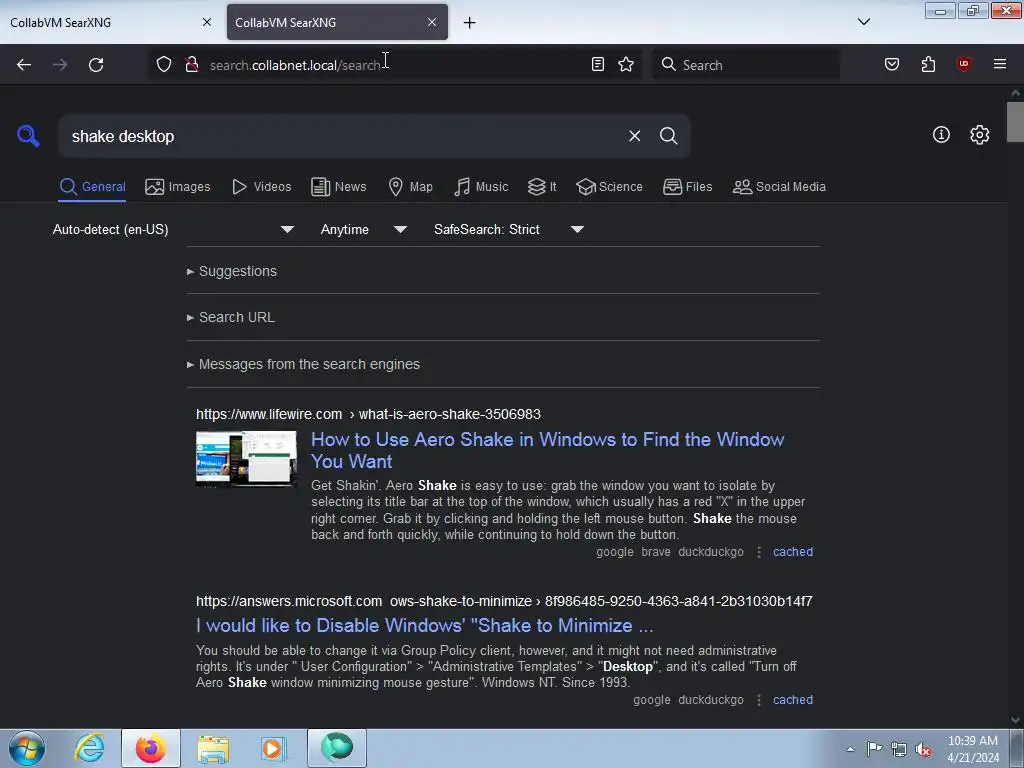Click the vertical three-dot menu of lifewire result
1024x768 pixels.
click(758, 552)
